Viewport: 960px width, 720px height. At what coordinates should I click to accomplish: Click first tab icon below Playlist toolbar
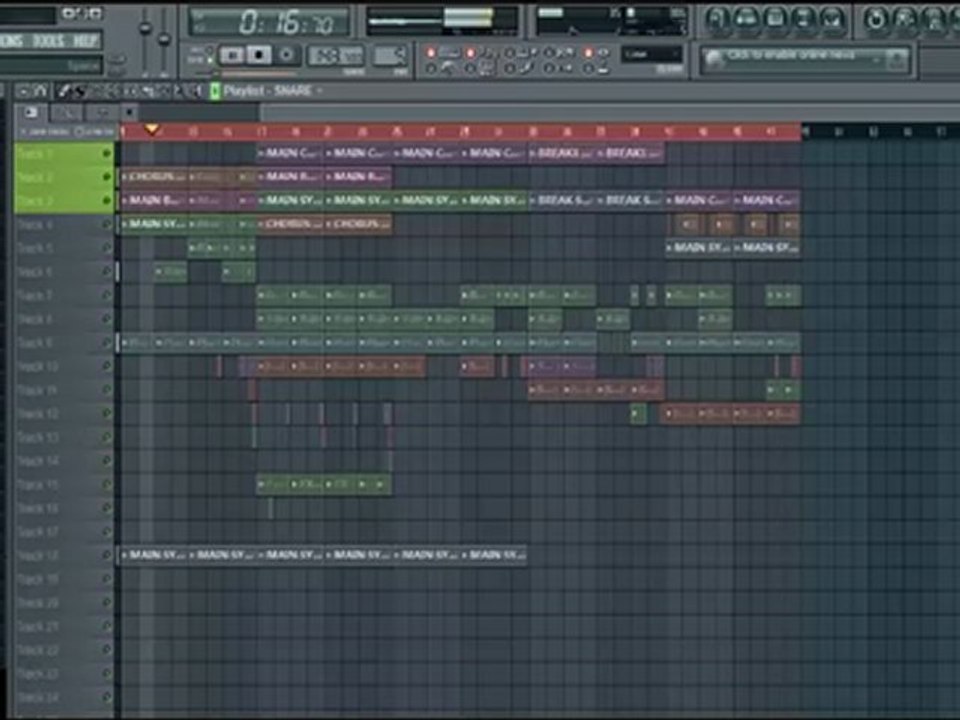click(31, 112)
